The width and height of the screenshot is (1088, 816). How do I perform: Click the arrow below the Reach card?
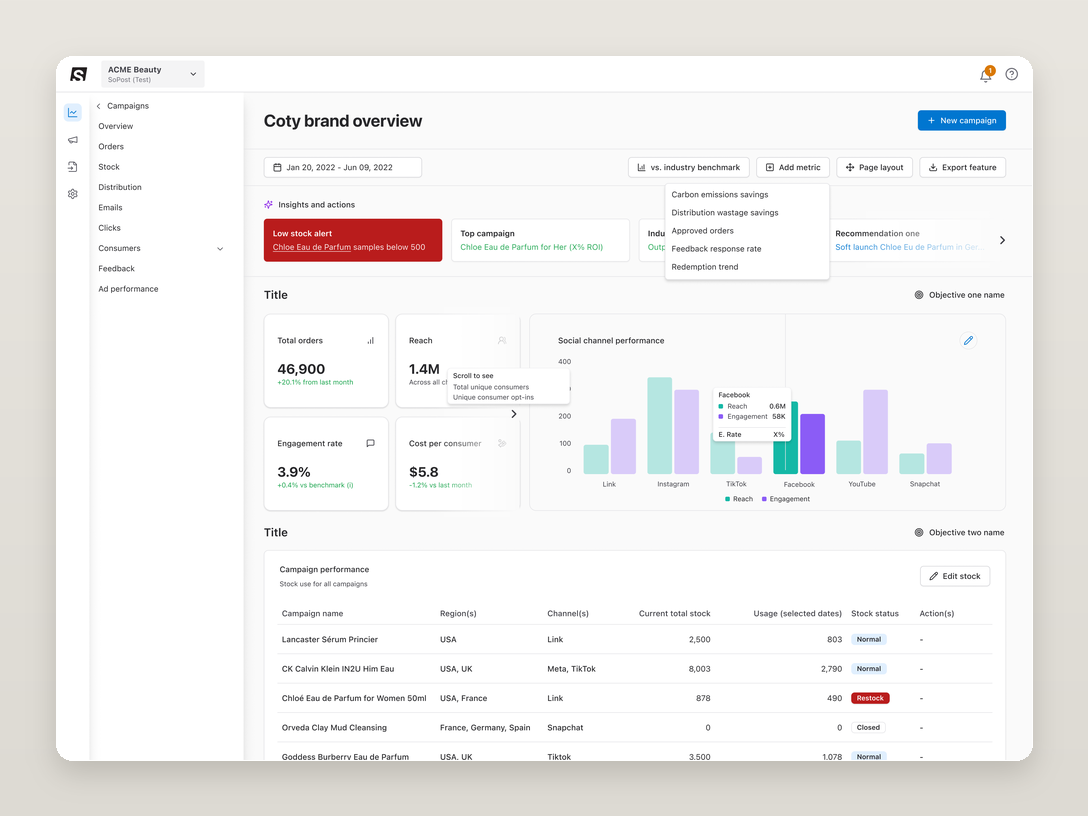(x=513, y=414)
